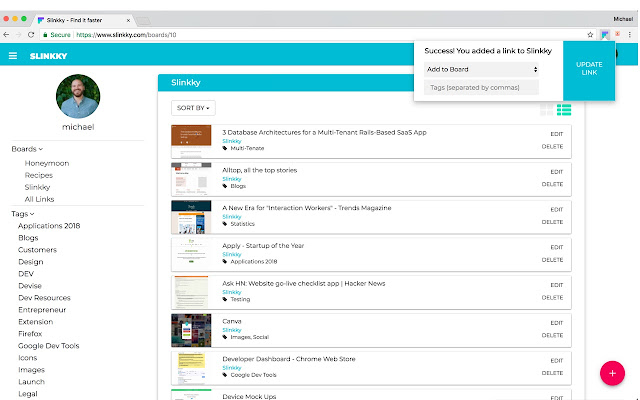This screenshot has width=640, height=400.
Task: Click the SLINKKY logo in header
Action: coord(48,56)
